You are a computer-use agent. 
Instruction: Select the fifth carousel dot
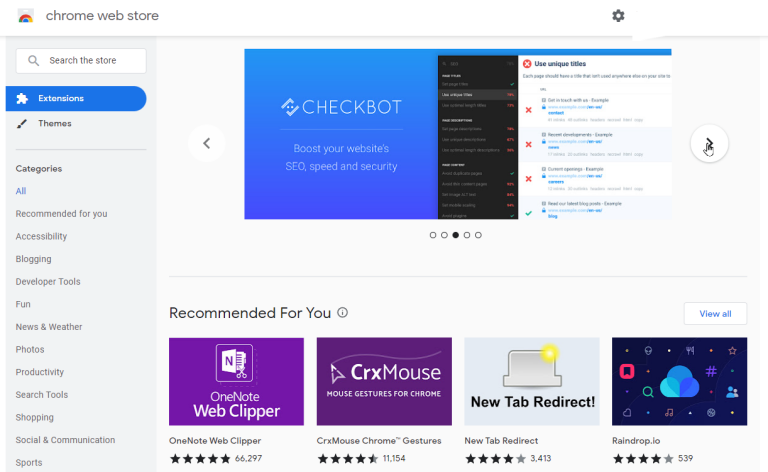pos(478,235)
